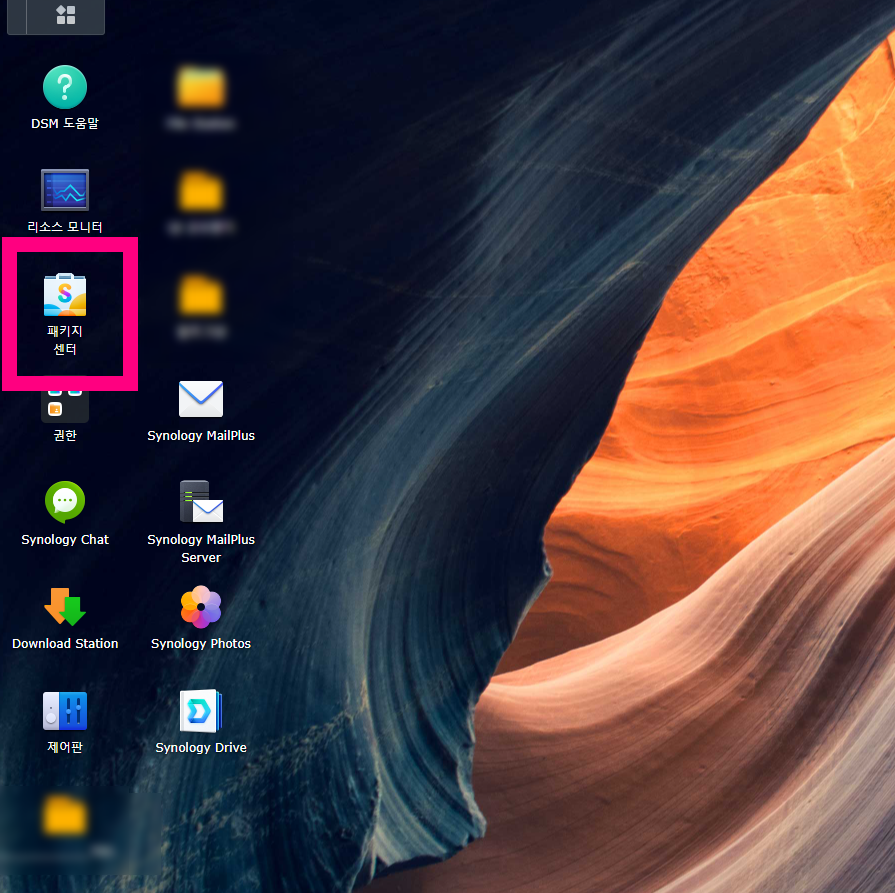Viewport: 895px width, 893px height.
Task: Open DSM 도움말 help icon
Action: click(65, 87)
